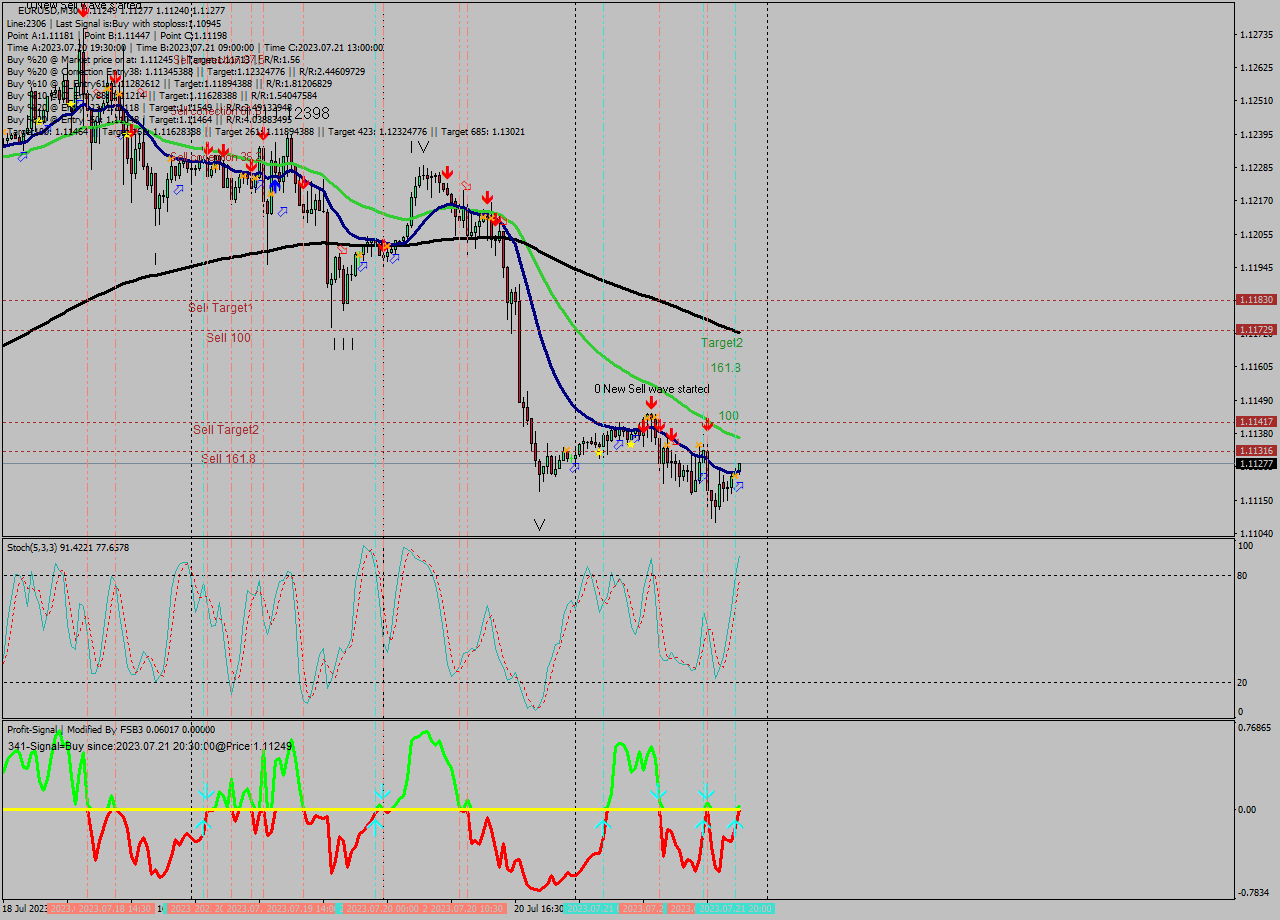Select the red sell arrow below "0 New Sell wave started"
1280x920 pixels.
point(651,403)
